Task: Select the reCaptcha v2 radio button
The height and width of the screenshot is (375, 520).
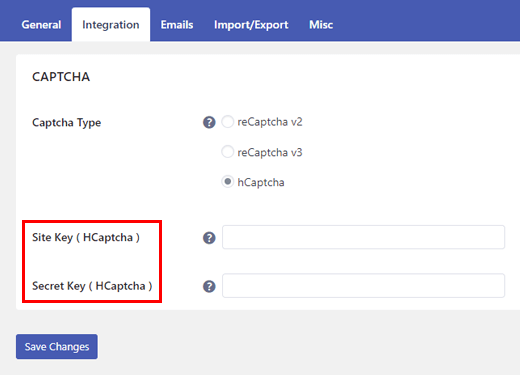Action: click(x=227, y=121)
